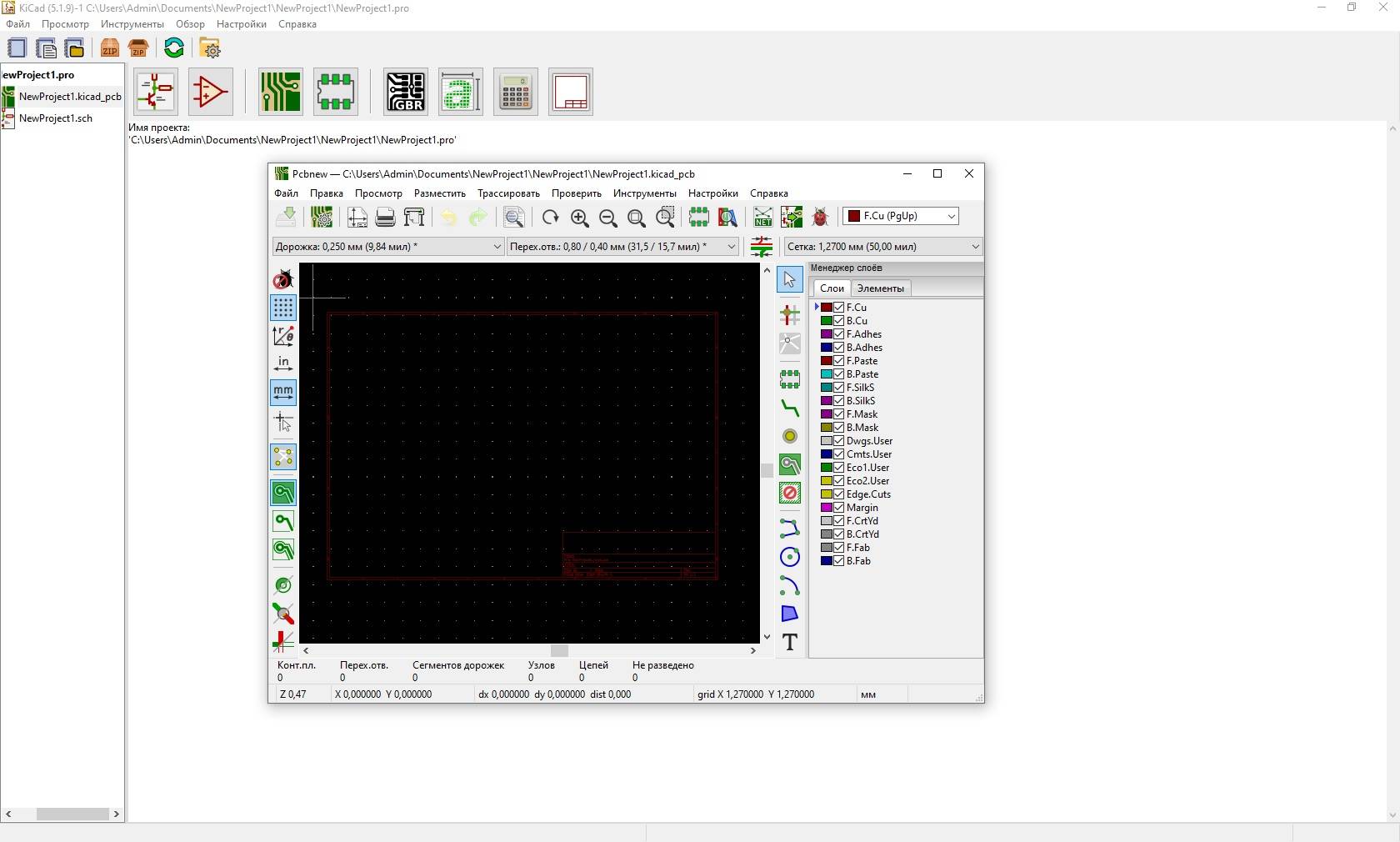Select NewProject1.kicad_pcb in project tree
This screenshot has width=1400, height=842.
(70, 97)
